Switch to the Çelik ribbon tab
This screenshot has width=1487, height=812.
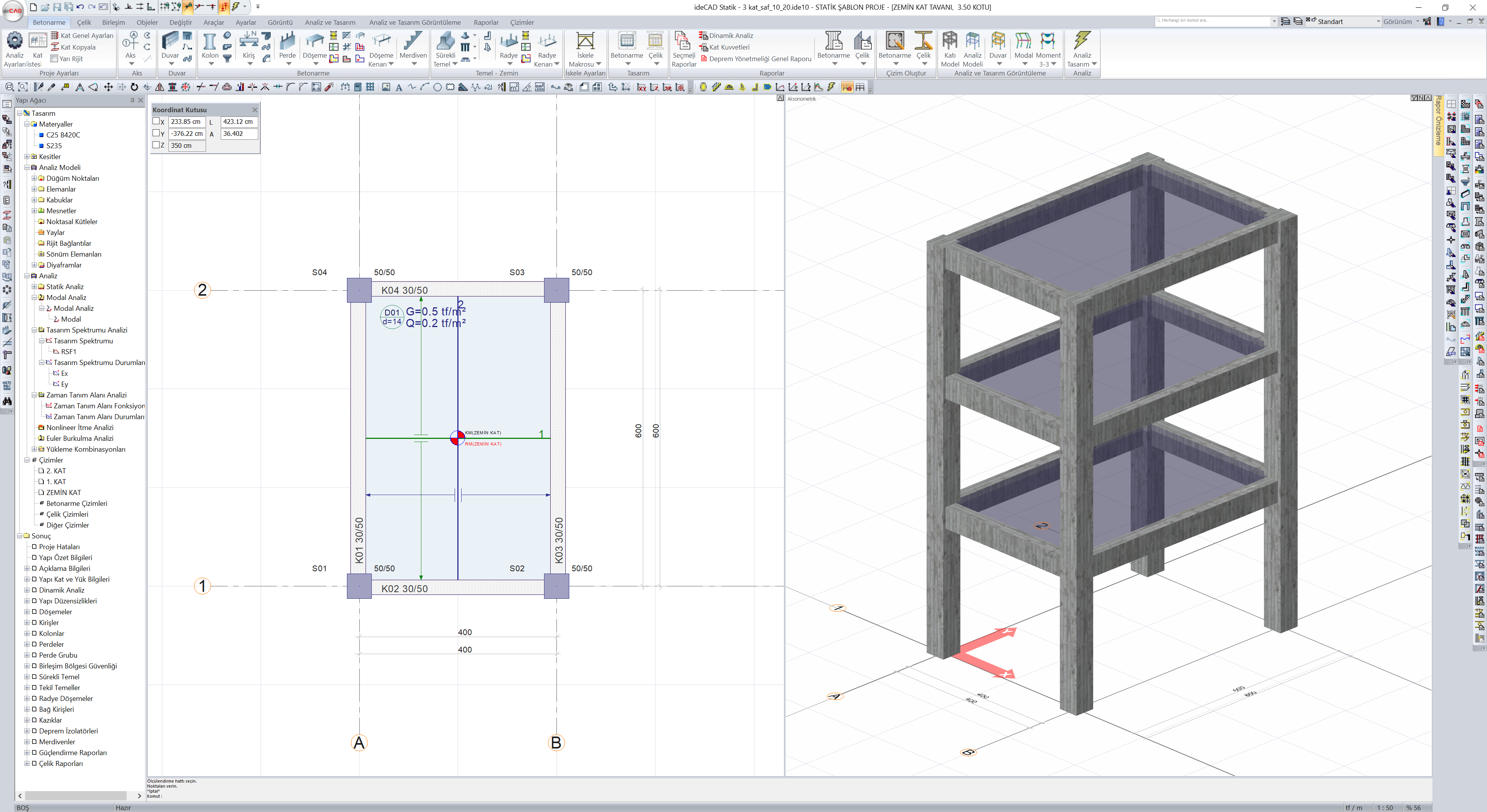84,22
